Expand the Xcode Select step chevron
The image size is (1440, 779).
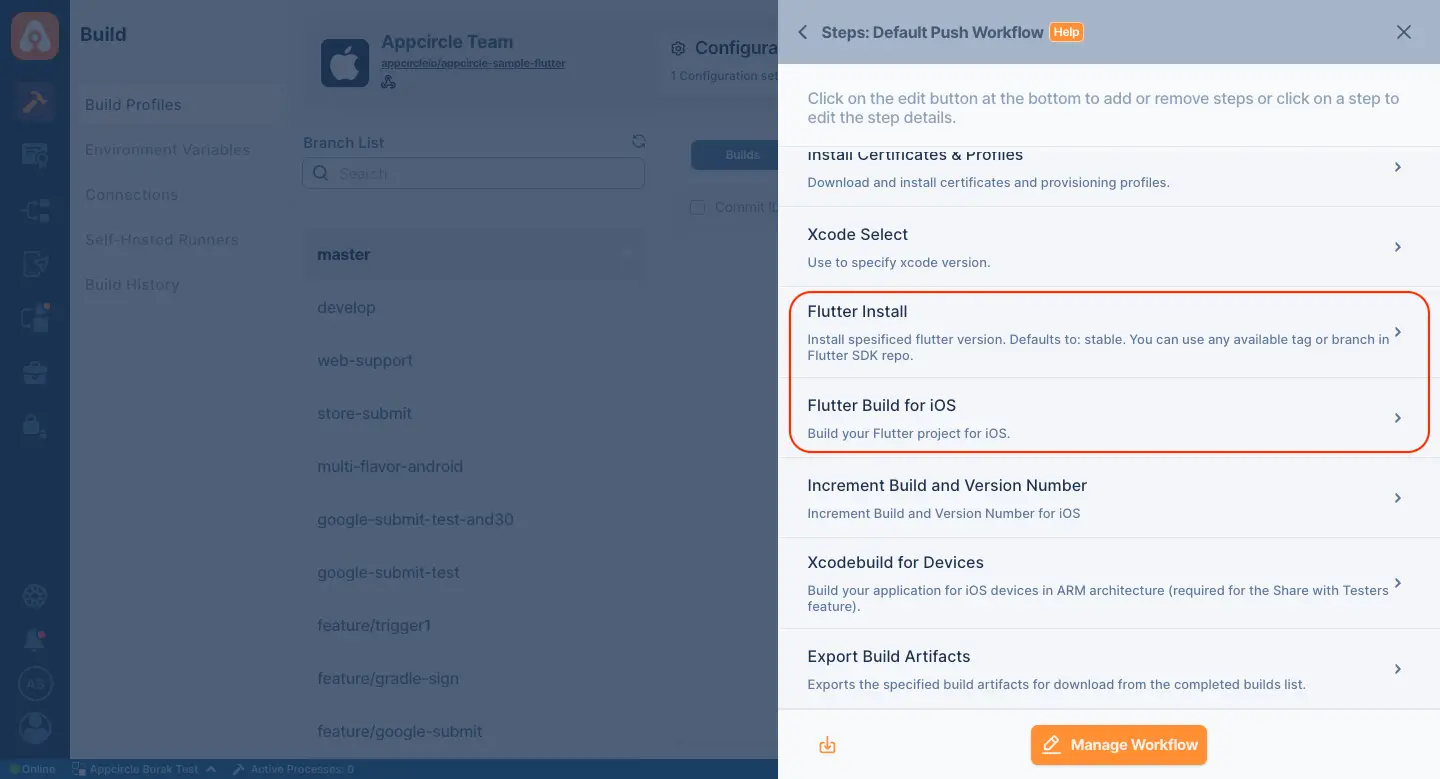[1398, 247]
